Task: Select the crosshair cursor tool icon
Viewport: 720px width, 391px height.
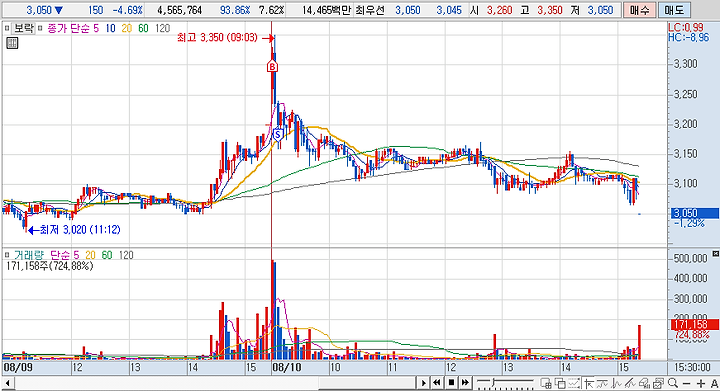Action: pos(589,383)
